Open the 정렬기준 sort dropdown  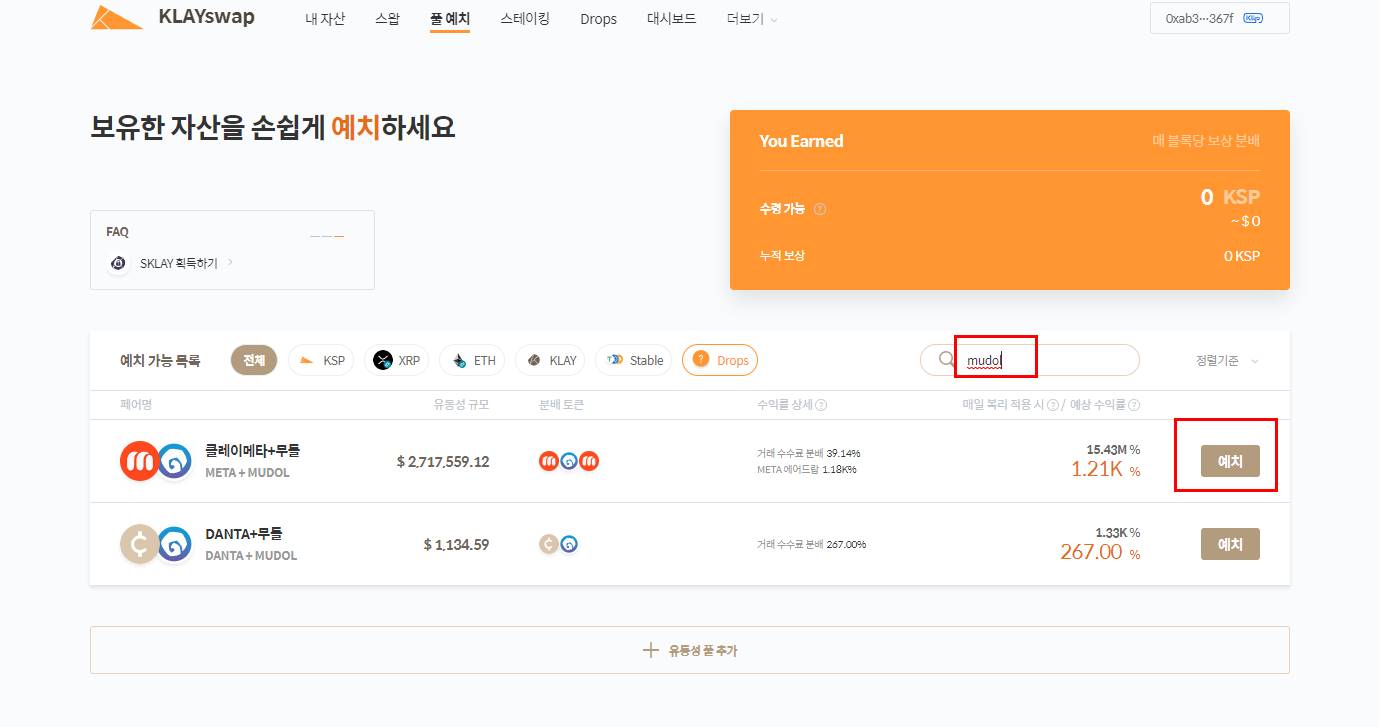click(1227, 360)
